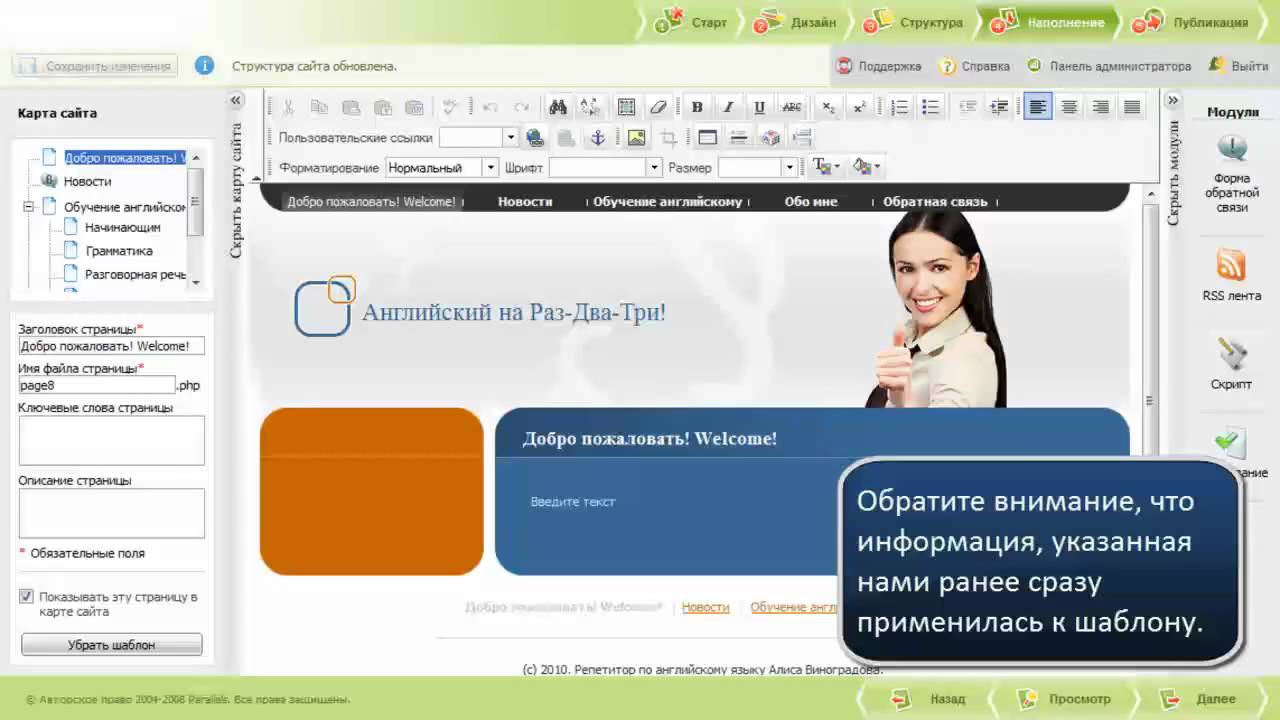
Task: Collapse the Обучение английскому tree node
Action: (28, 207)
